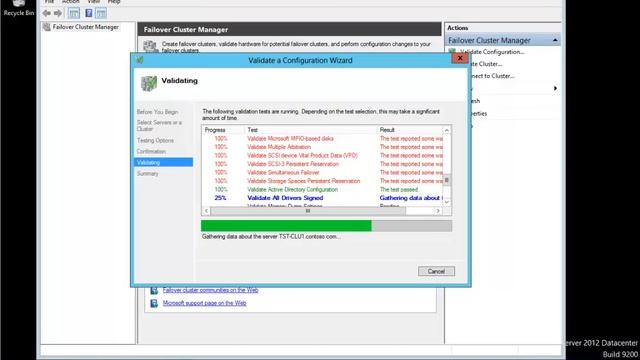Click the 25% progress cell
640x360 pixels.
coord(220,198)
